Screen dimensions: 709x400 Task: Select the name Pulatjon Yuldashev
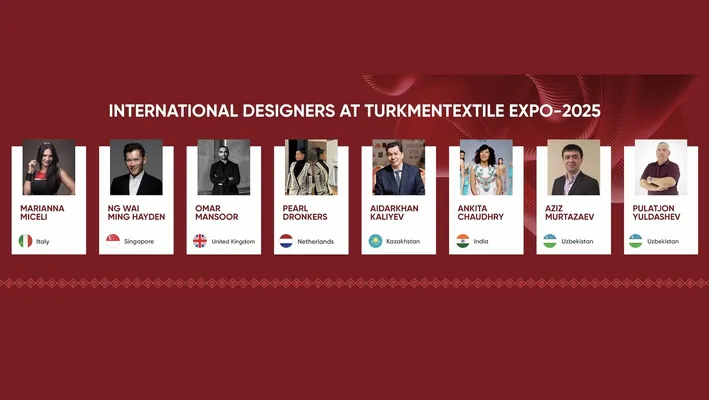656,212
